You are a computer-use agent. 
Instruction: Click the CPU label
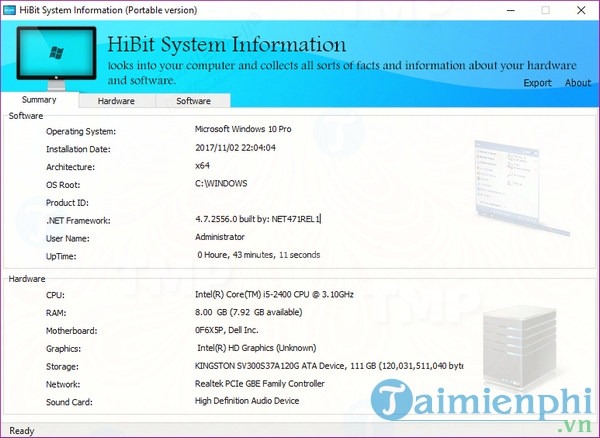(55, 295)
